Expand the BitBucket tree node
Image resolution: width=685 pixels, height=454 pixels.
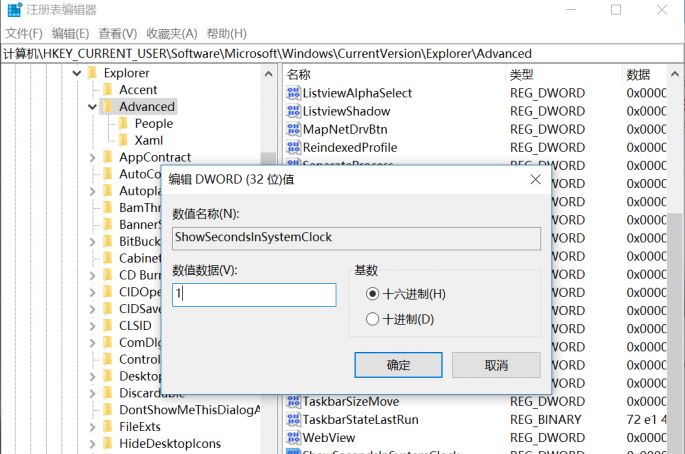click(92, 242)
